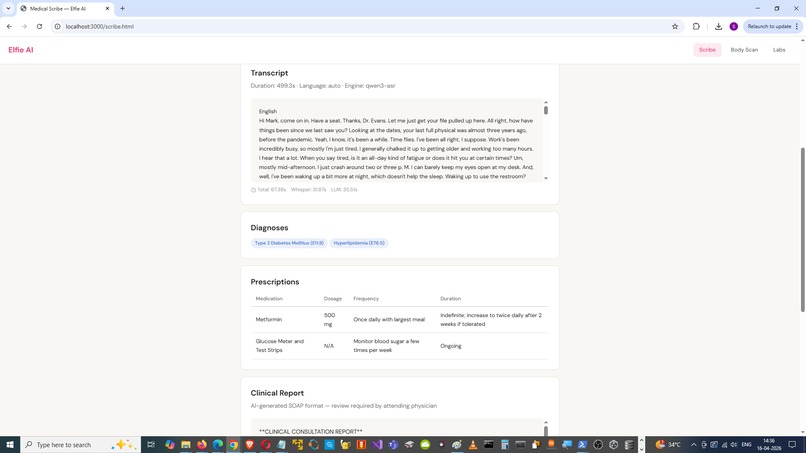This screenshot has width=806, height=453.
Task: Click the Duration 499.3s metadata line
Action: pyautogui.click(x=323, y=86)
